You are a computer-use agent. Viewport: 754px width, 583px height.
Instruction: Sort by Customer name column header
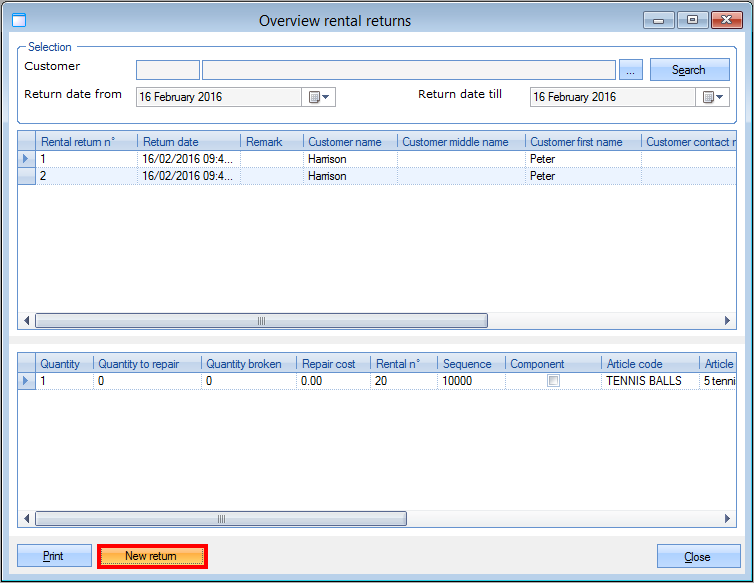pyautogui.click(x=349, y=142)
